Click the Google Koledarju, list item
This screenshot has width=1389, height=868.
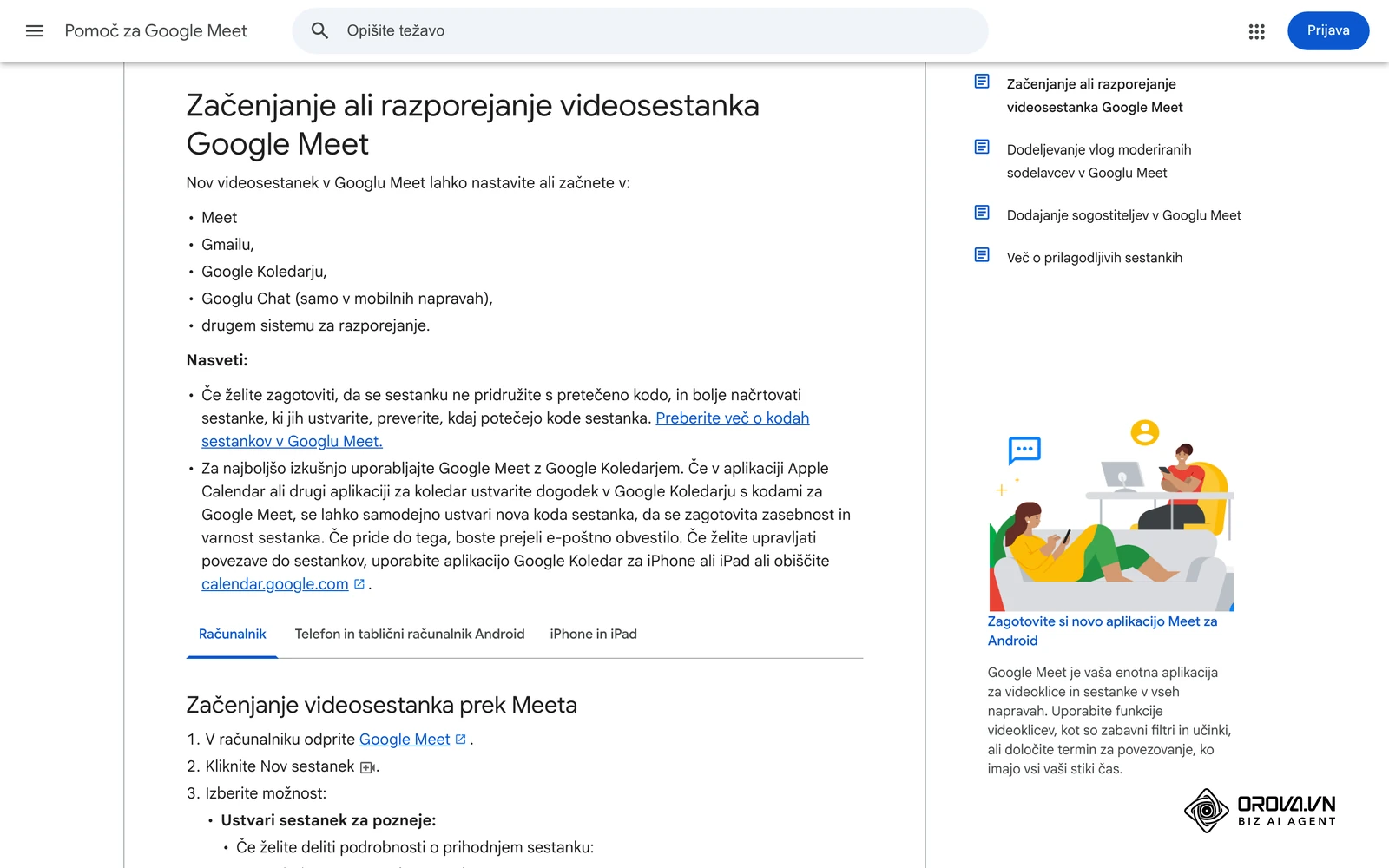point(264,272)
